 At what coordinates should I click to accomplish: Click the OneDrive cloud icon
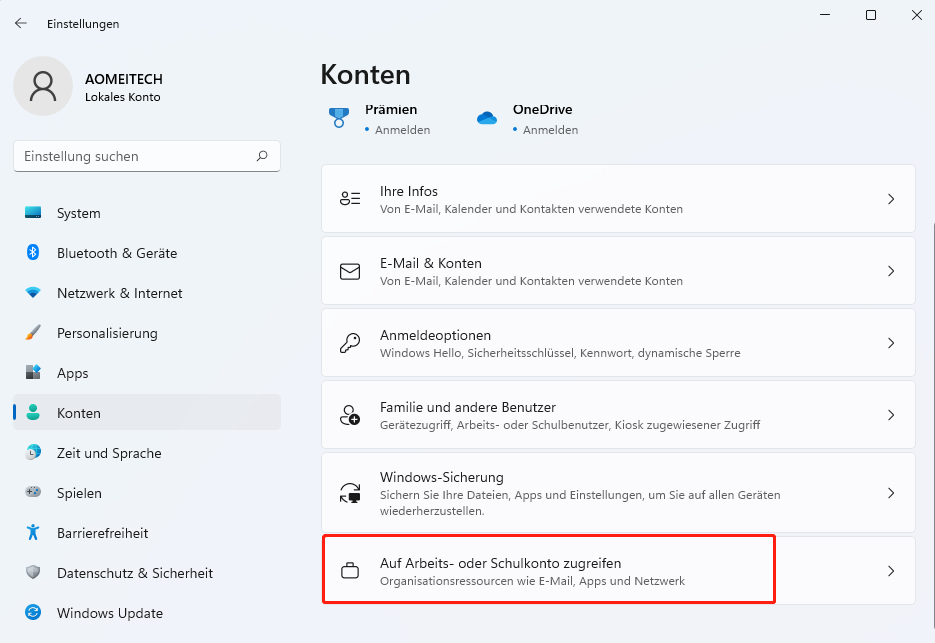coord(487,118)
